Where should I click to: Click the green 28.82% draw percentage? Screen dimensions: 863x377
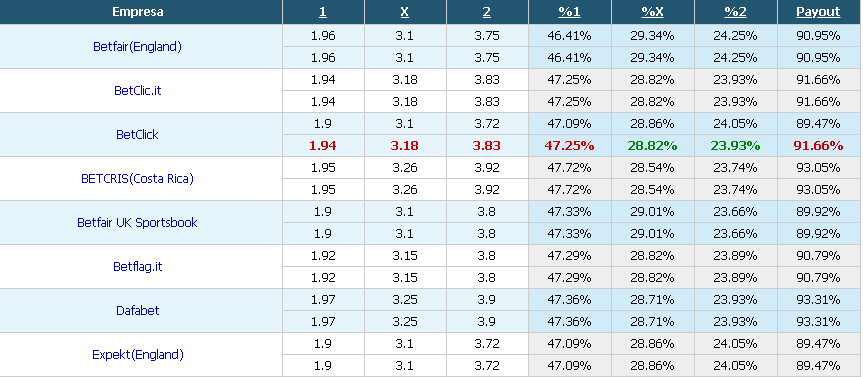[652, 146]
